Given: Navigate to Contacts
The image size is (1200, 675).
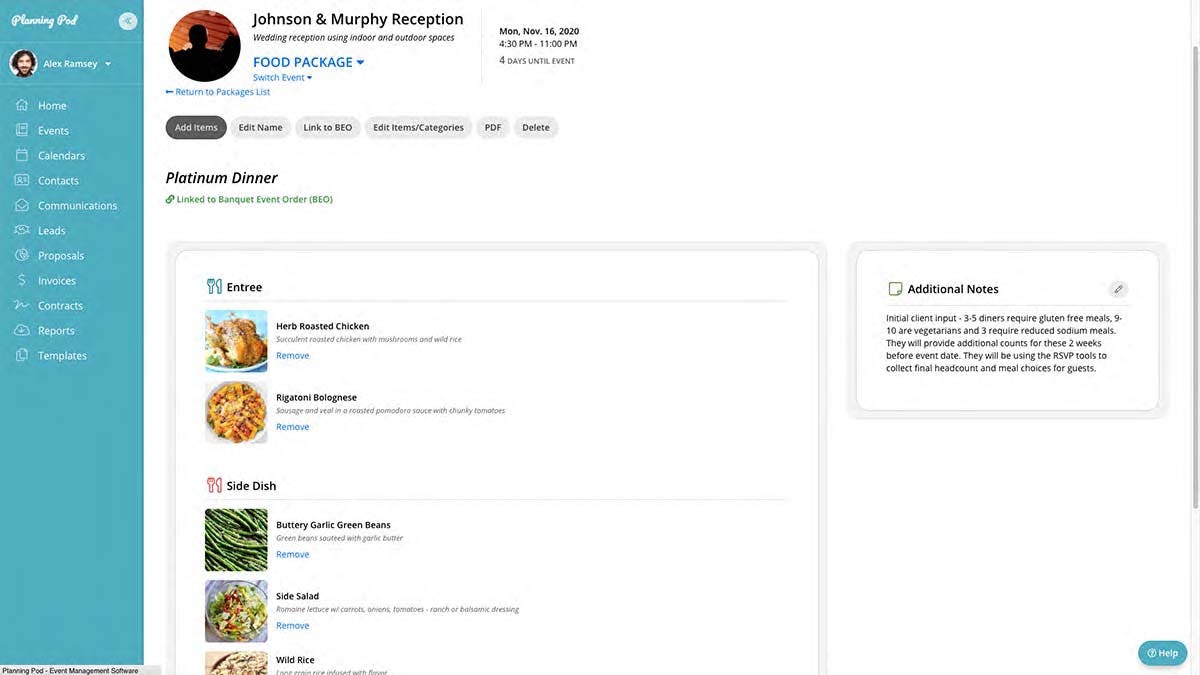Looking at the screenshot, I should click(58, 181).
